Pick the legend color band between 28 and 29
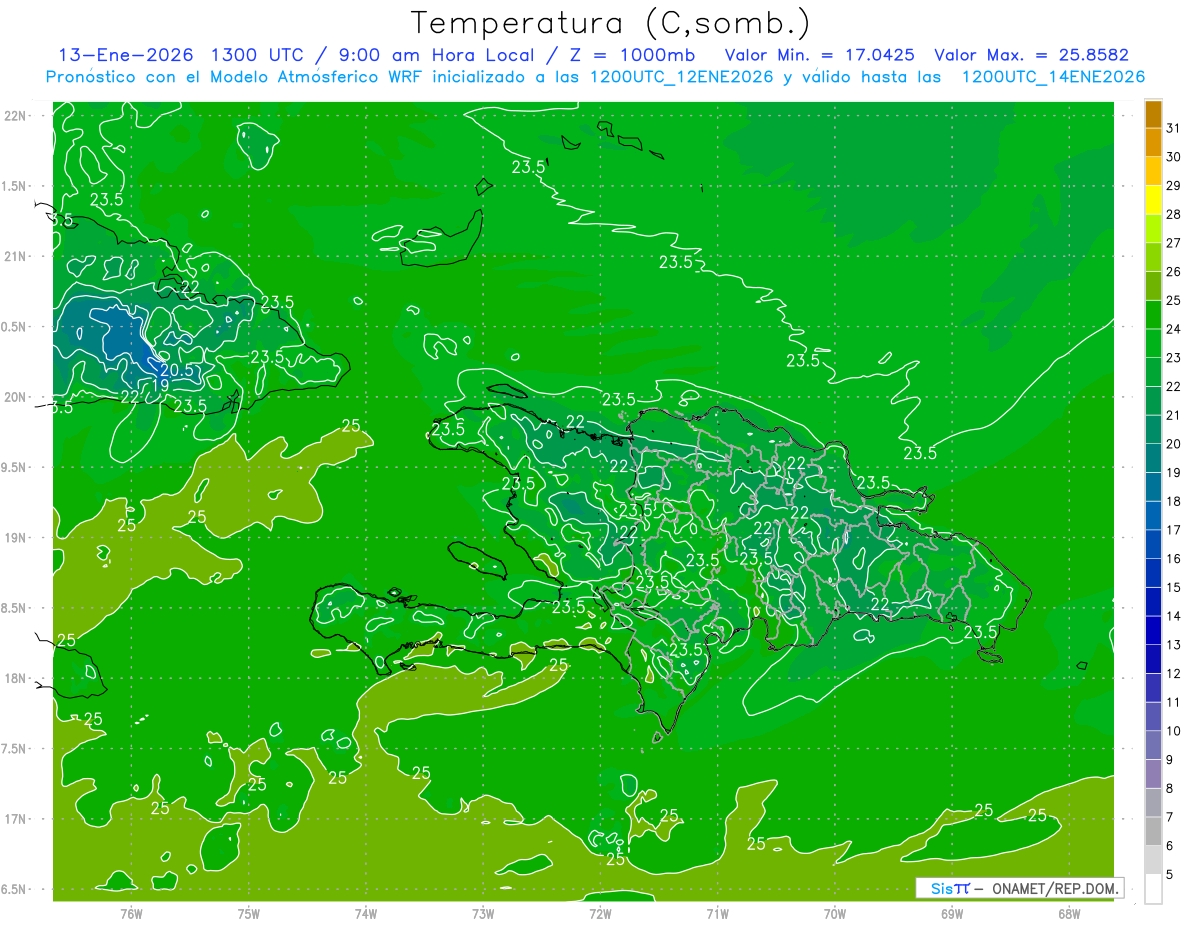The width and height of the screenshot is (1200, 927). coord(1153,199)
